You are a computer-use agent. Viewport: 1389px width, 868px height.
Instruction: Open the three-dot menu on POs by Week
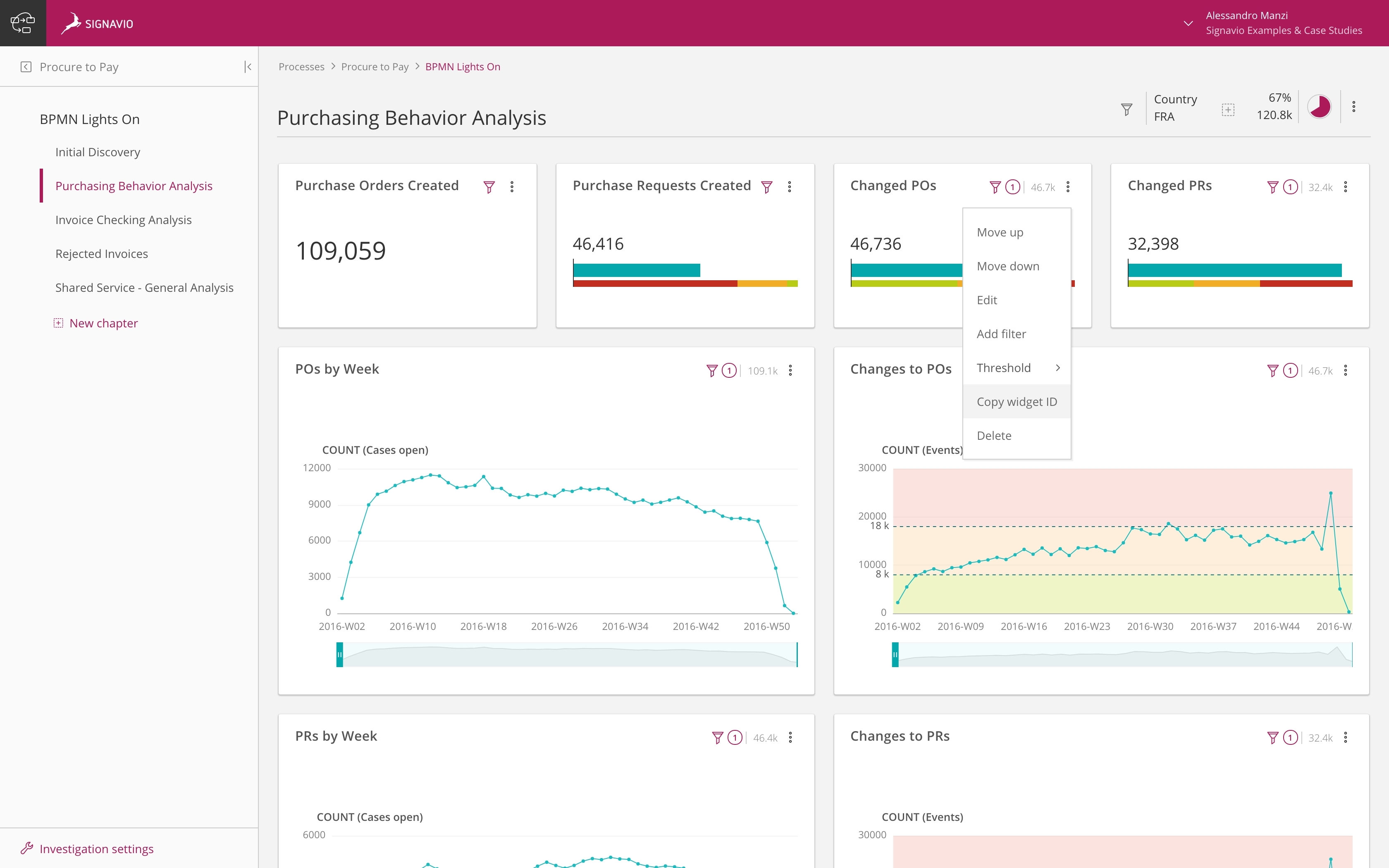791,370
